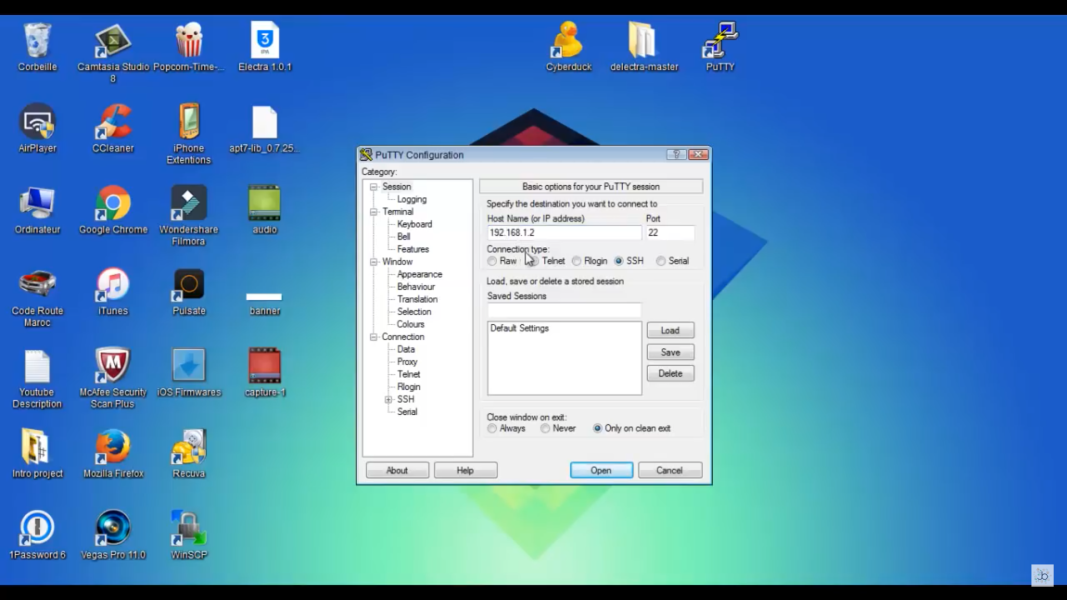Set close window on exit to Always

click(492, 428)
